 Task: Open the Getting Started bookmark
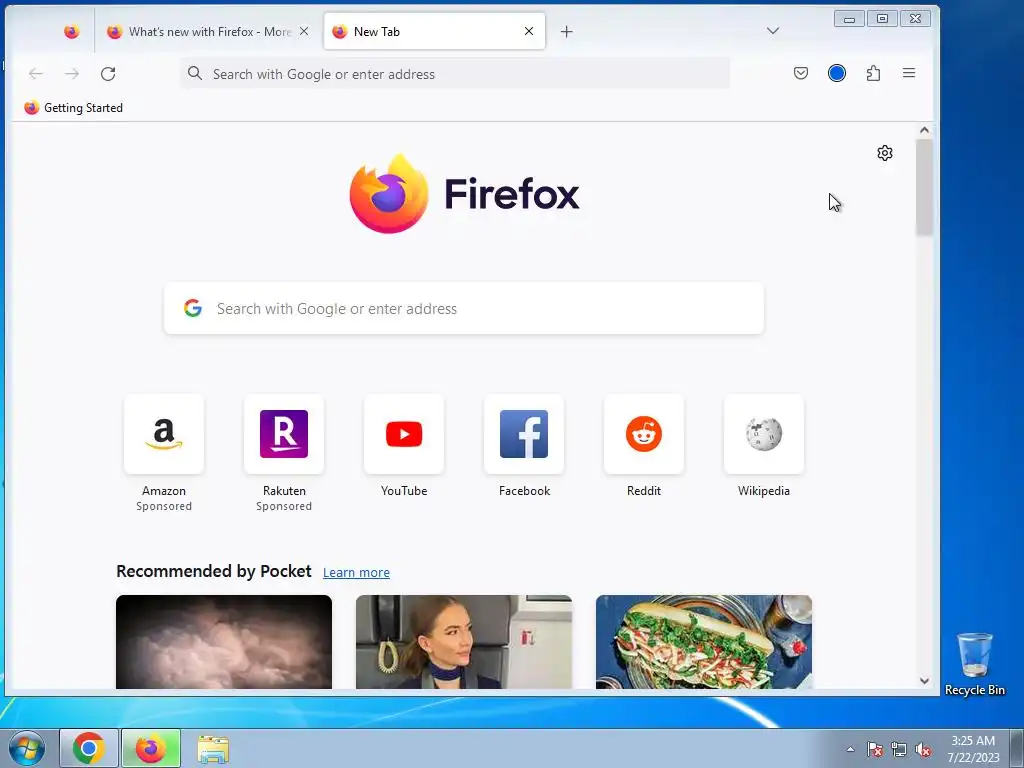[73, 108]
